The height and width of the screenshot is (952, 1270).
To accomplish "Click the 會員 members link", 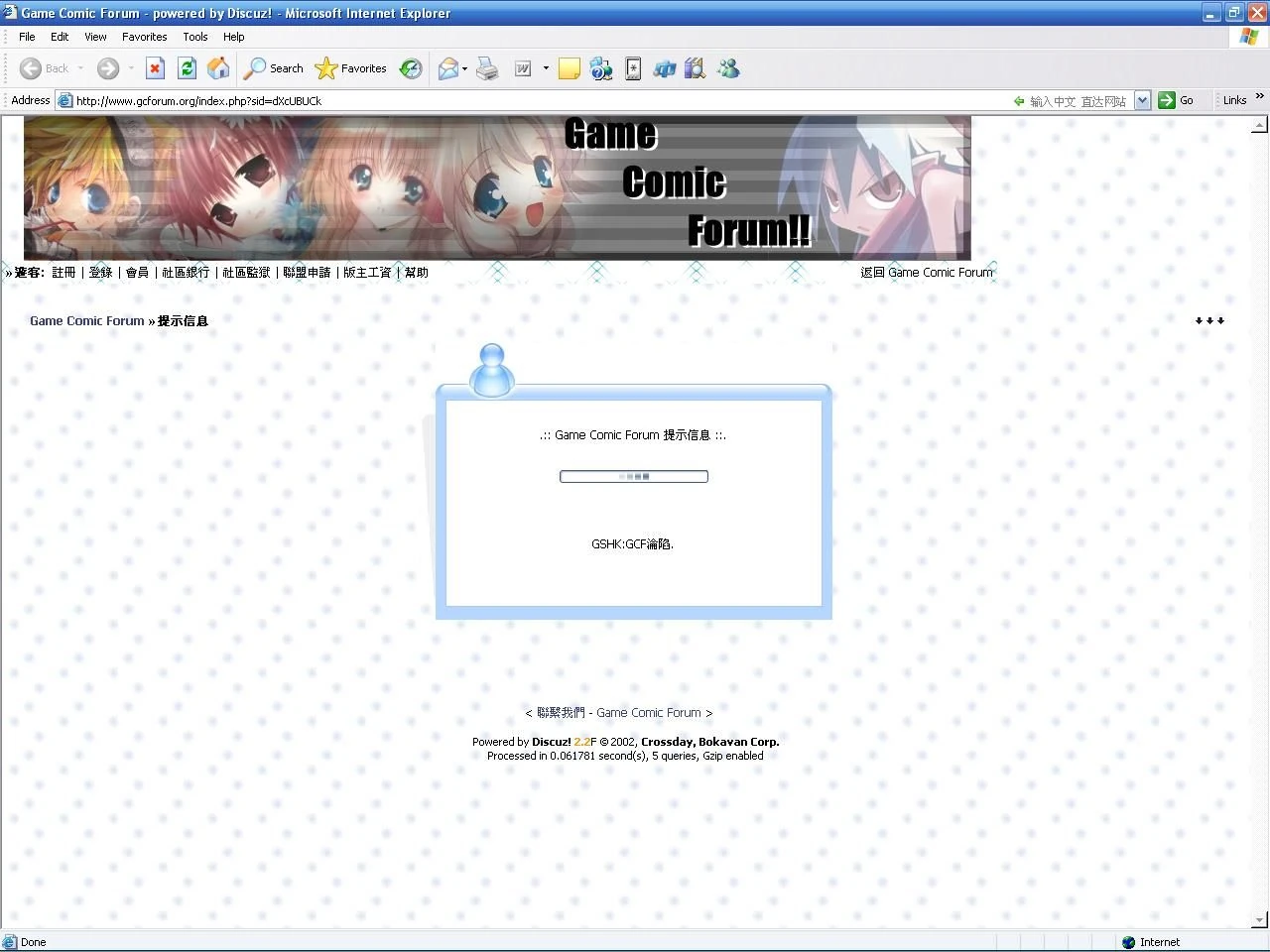I will (x=137, y=272).
